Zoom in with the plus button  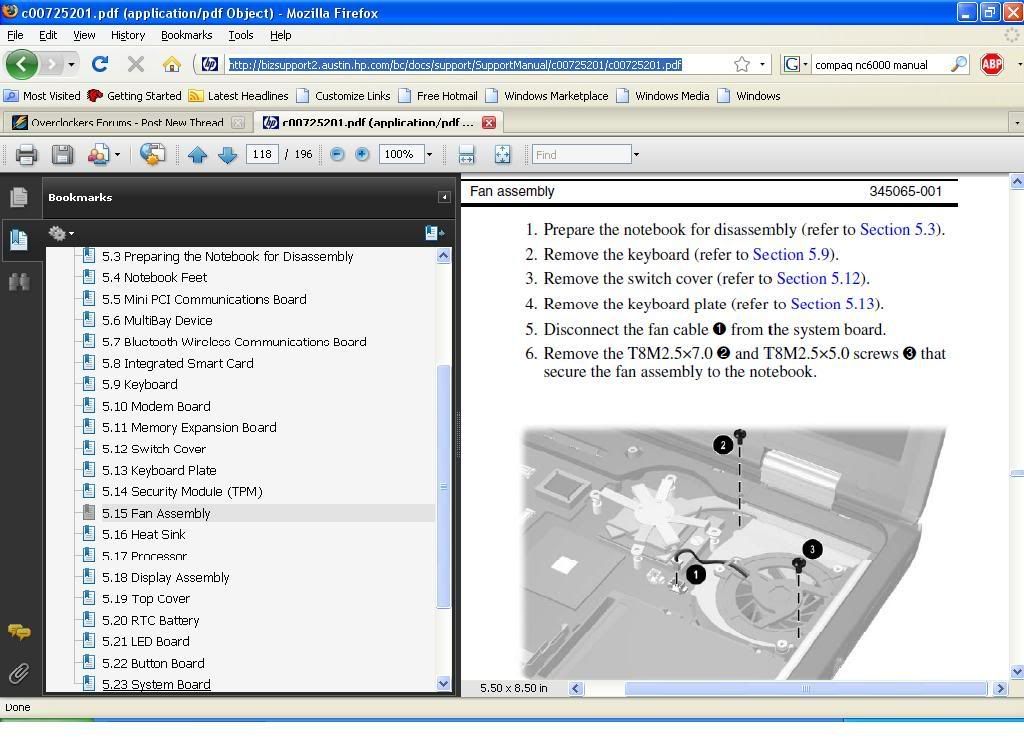tap(362, 154)
